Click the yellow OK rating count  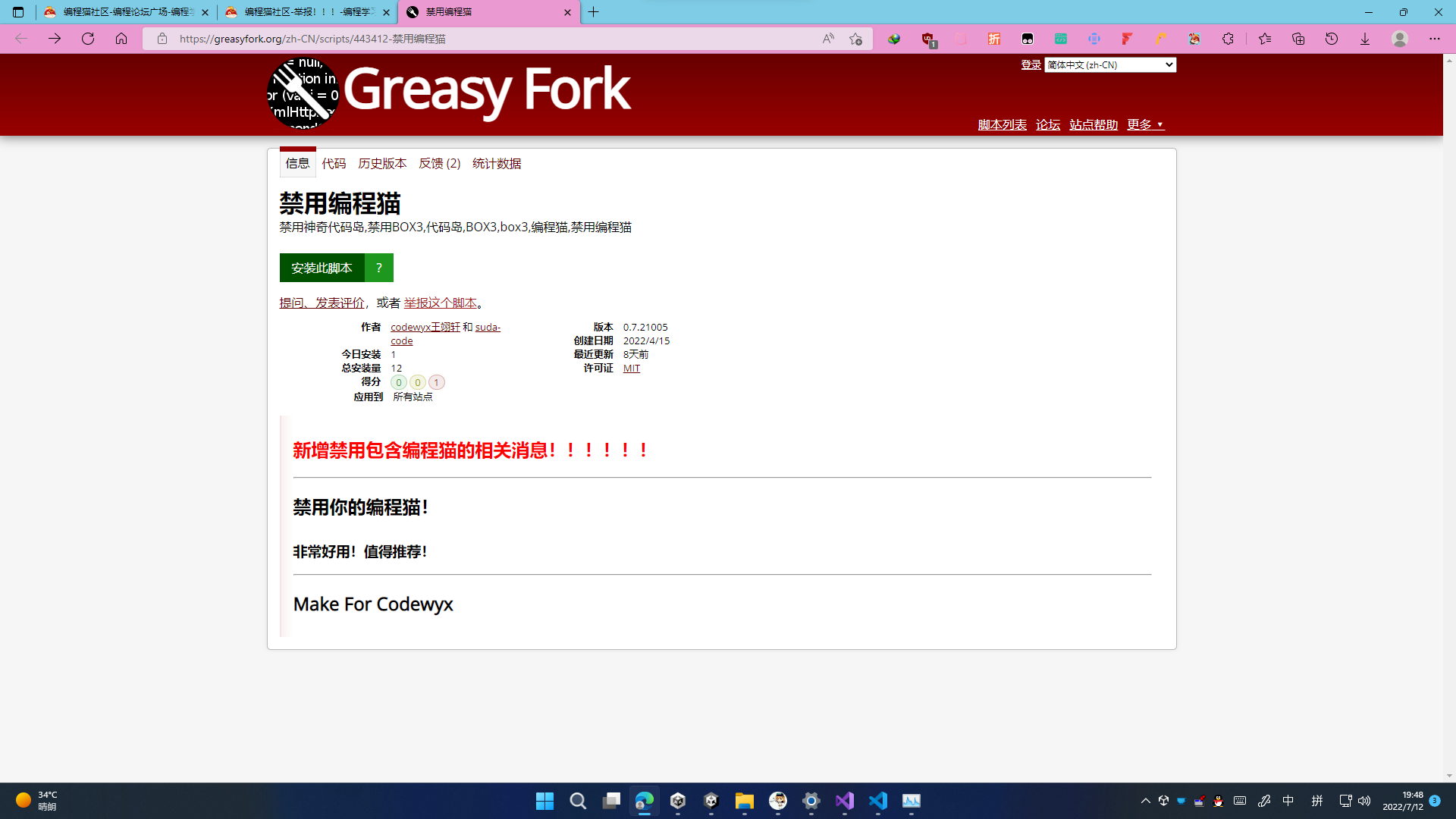[x=418, y=382]
